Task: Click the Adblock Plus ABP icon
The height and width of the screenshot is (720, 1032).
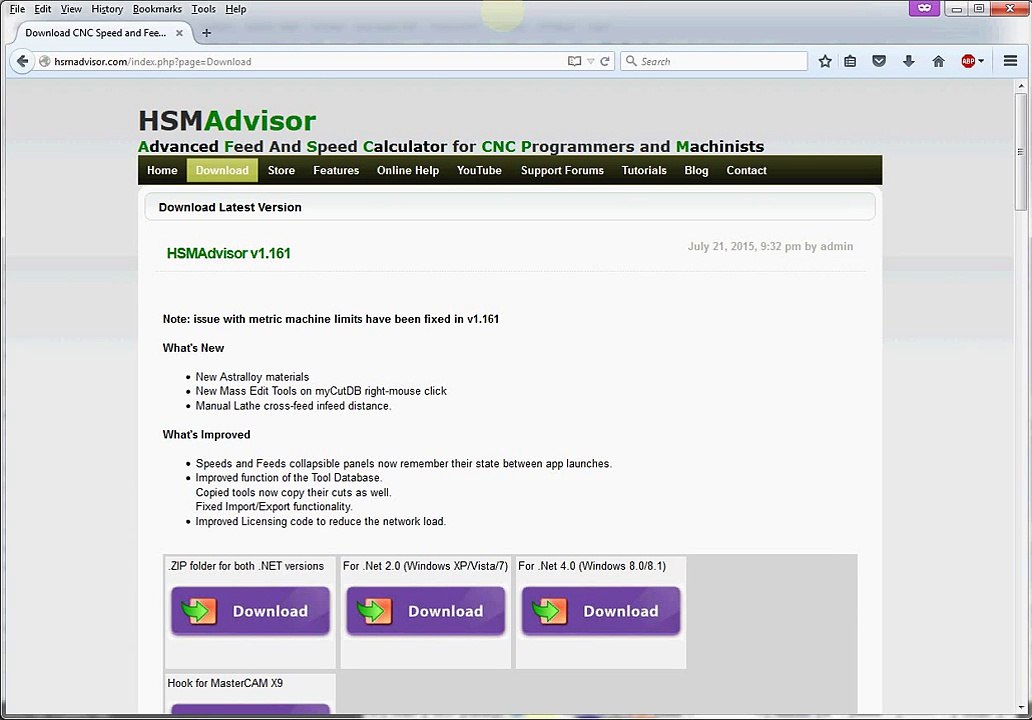Action: [x=968, y=61]
